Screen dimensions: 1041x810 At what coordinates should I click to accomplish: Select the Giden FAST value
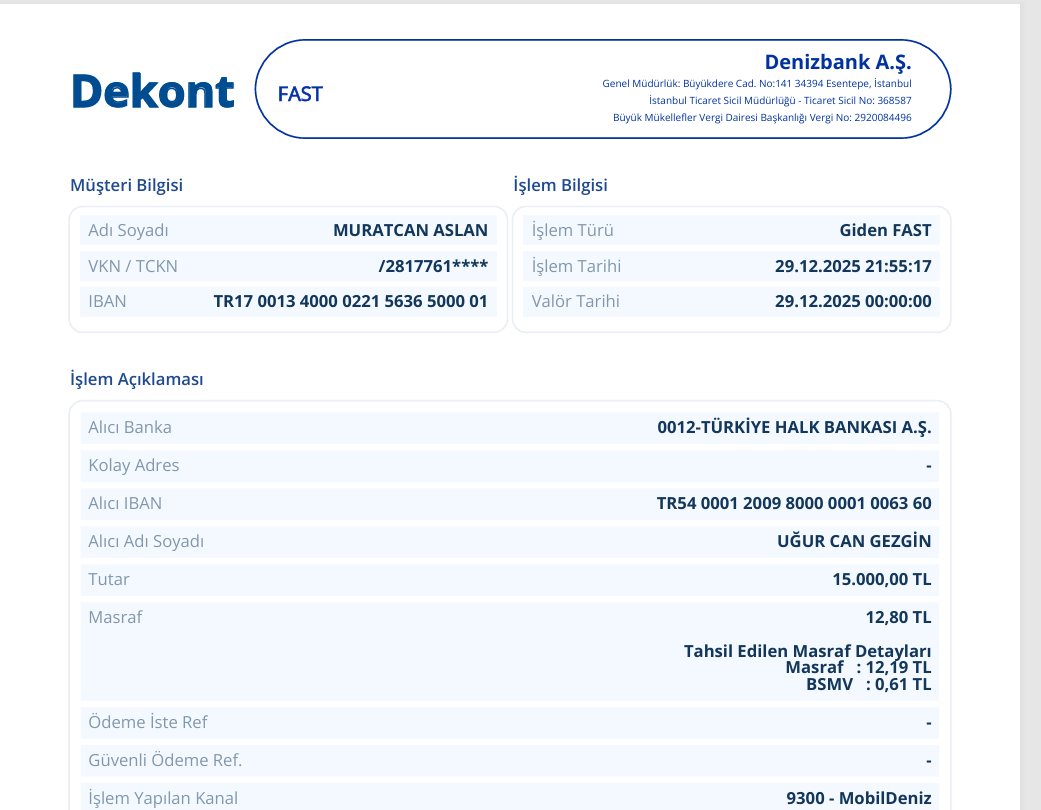pos(885,230)
